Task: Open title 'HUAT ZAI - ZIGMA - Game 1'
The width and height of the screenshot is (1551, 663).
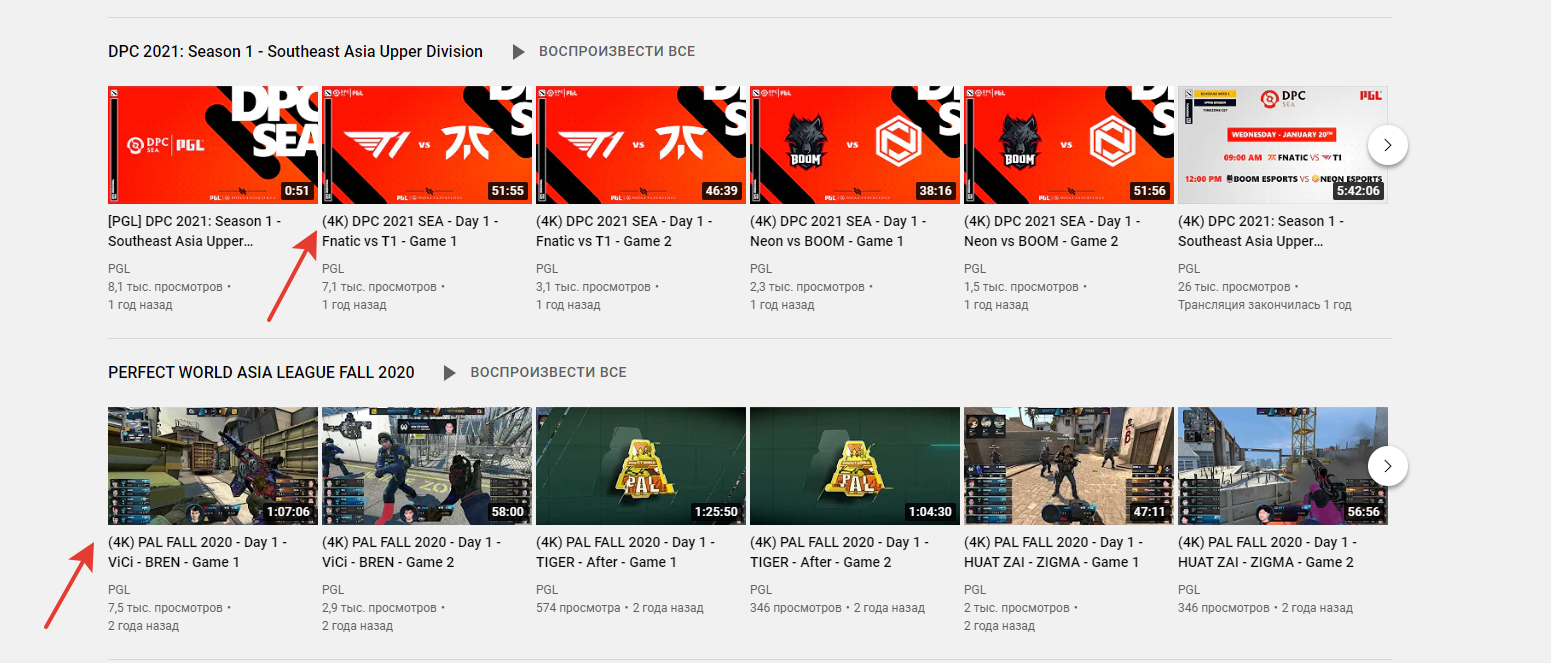Action: point(1054,552)
